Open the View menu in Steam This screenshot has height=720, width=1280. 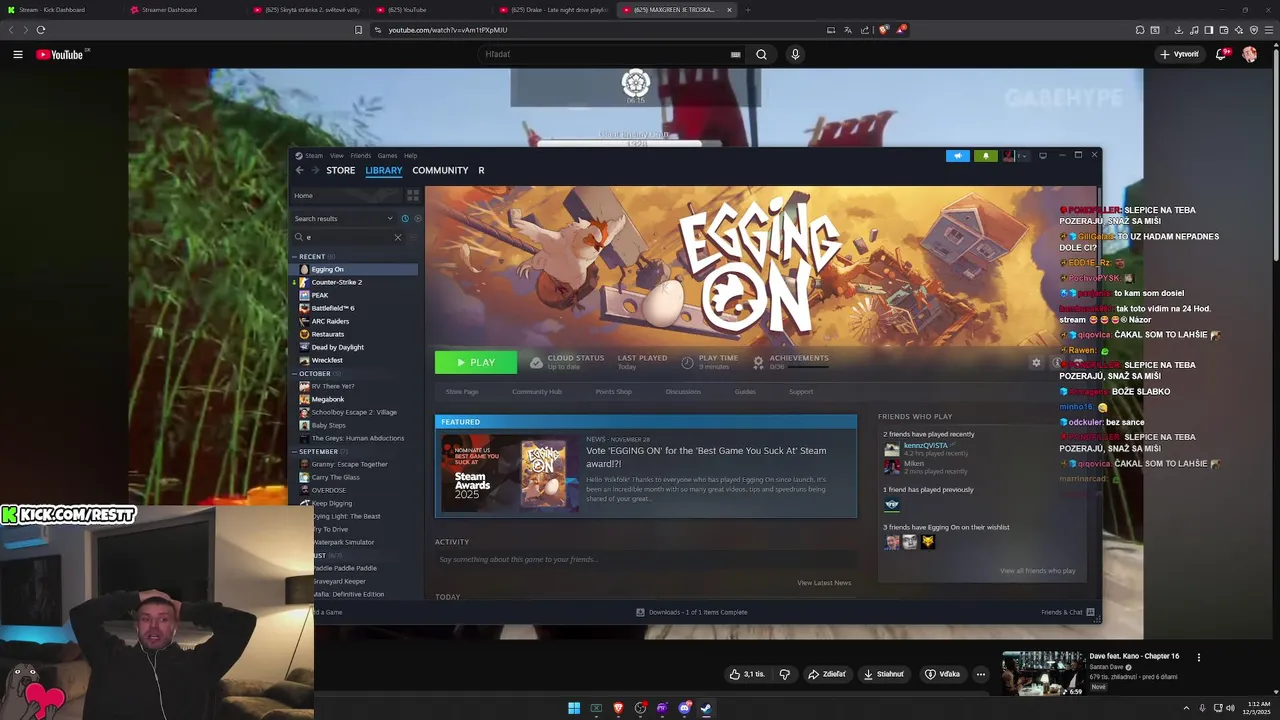point(337,156)
